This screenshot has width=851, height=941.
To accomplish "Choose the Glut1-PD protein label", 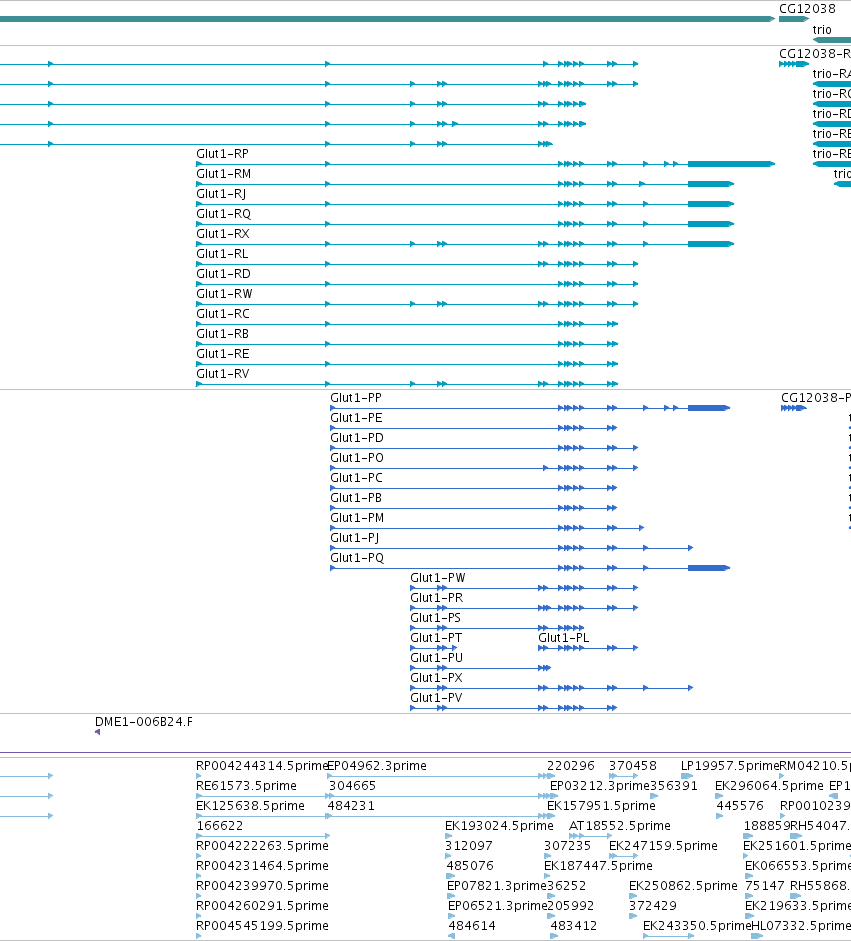I will [356, 438].
